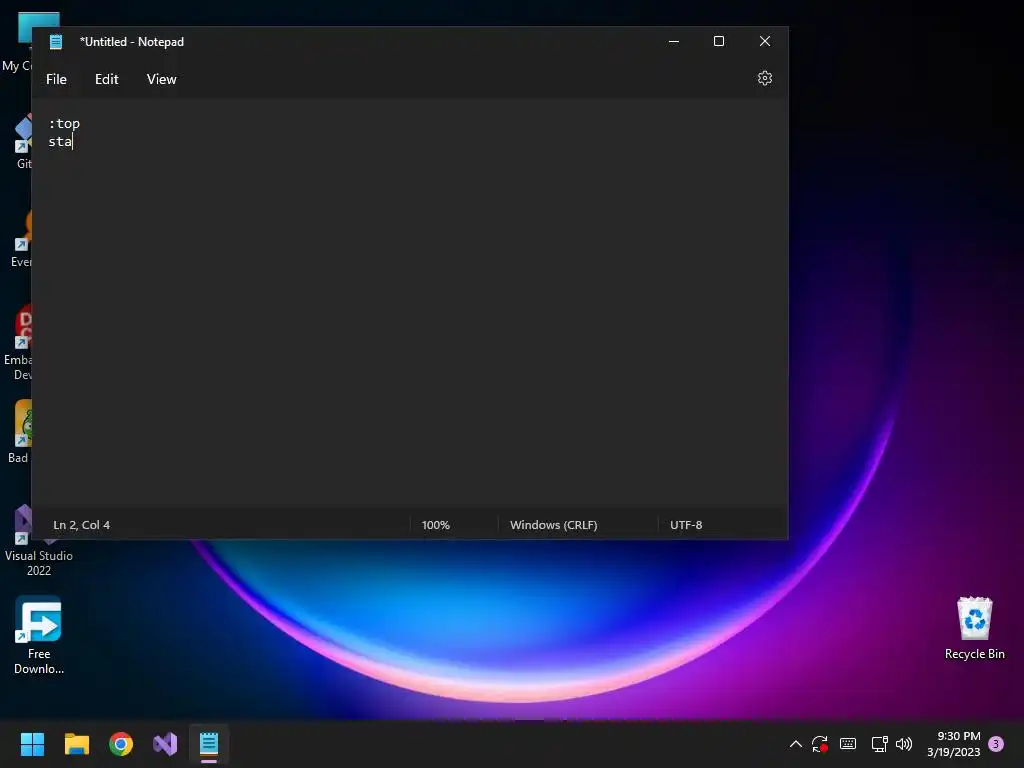Open File Explorer from the taskbar

pyautogui.click(x=76, y=744)
